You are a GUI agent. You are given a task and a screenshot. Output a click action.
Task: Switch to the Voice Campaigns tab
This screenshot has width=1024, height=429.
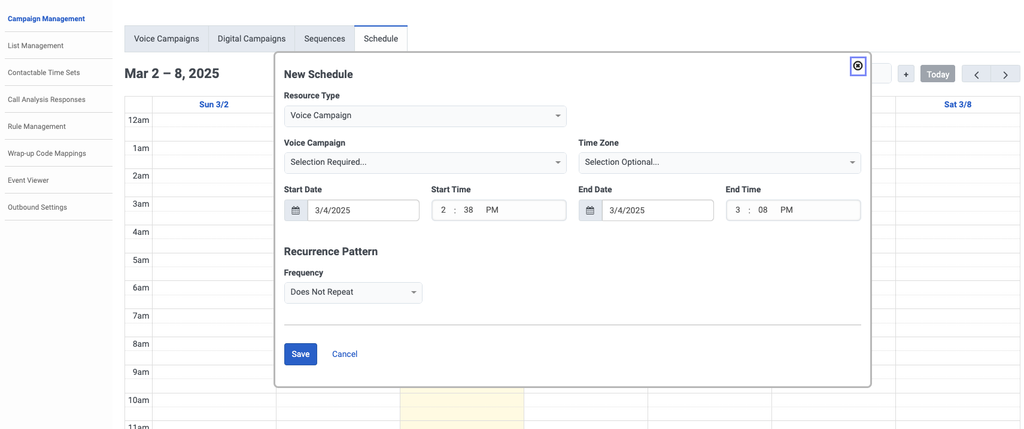(166, 39)
